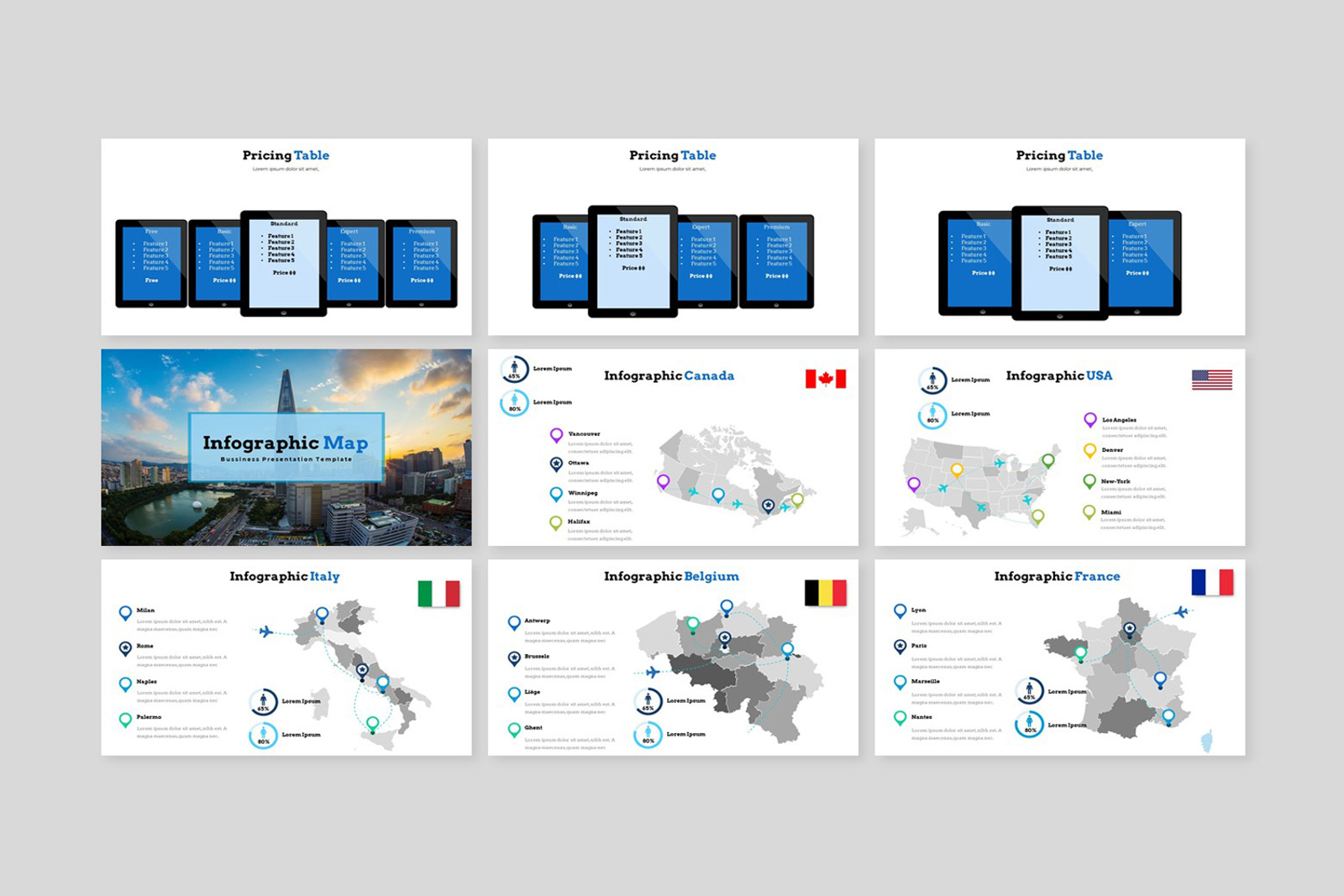
Task: Click the Winnipeg dark pin marker
Action: pos(556,495)
